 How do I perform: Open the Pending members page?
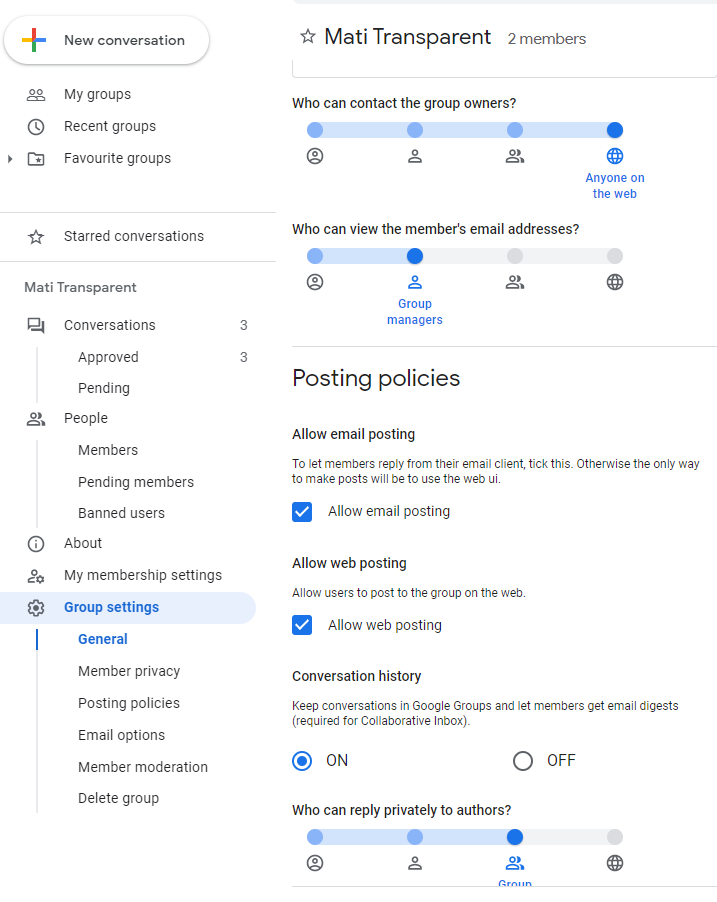click(136, 483)
